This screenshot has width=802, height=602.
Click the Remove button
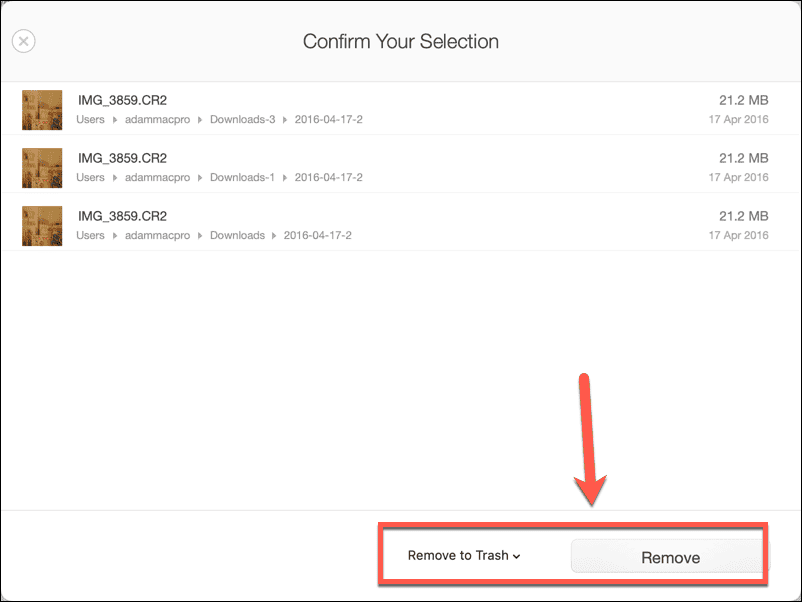(x=670, y=556)
